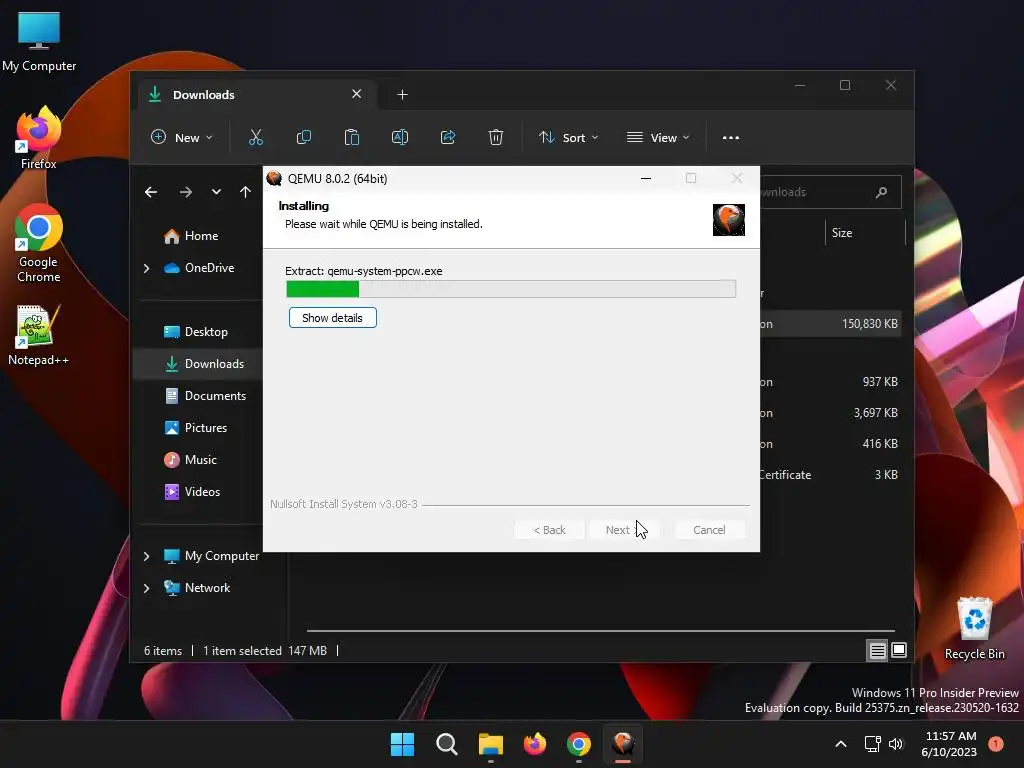Click the Copy icon in File Explorer toolbar
This screenshot has height=768, width=1024.
[304, 137]
